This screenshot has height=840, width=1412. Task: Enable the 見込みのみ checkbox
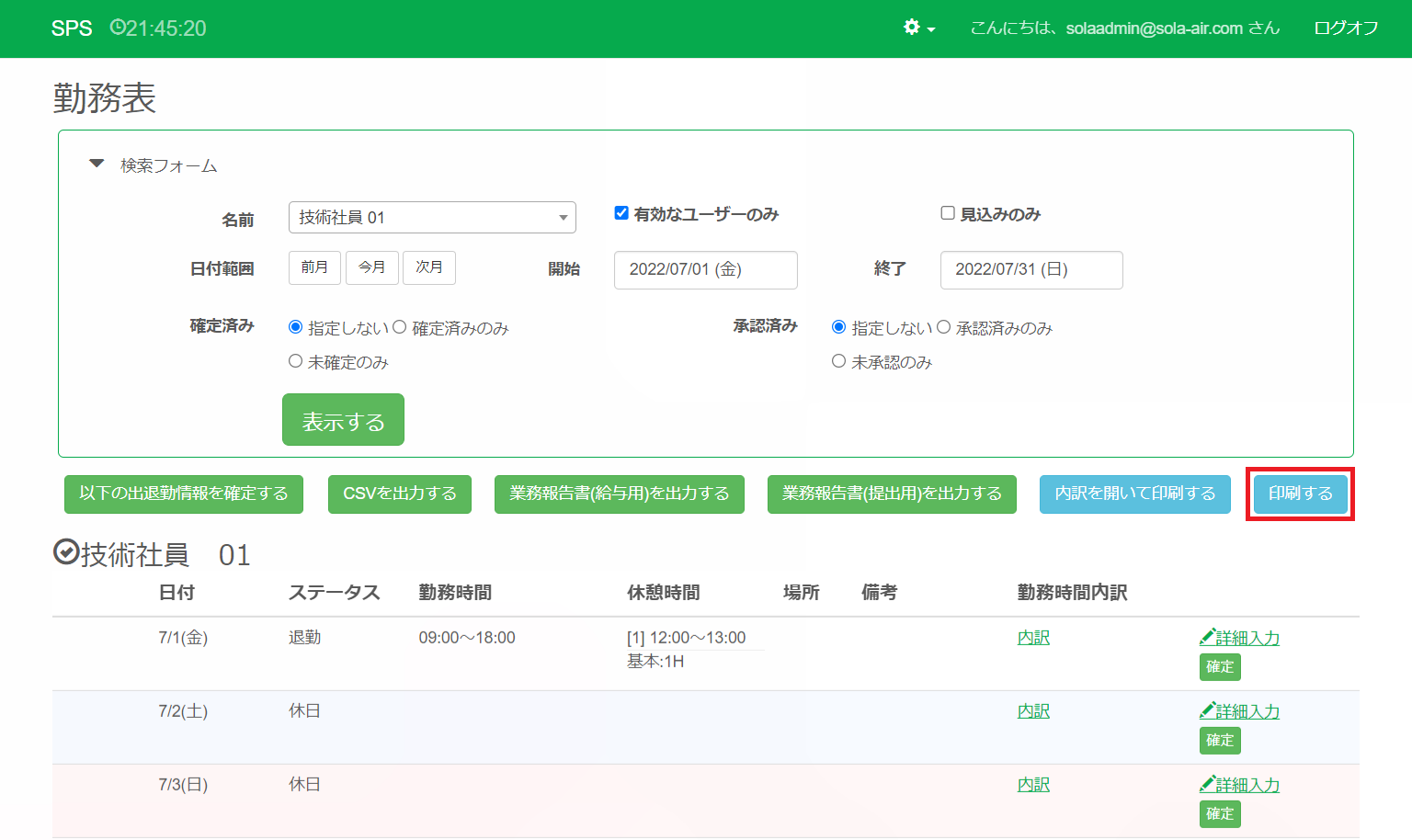point(948,213)
